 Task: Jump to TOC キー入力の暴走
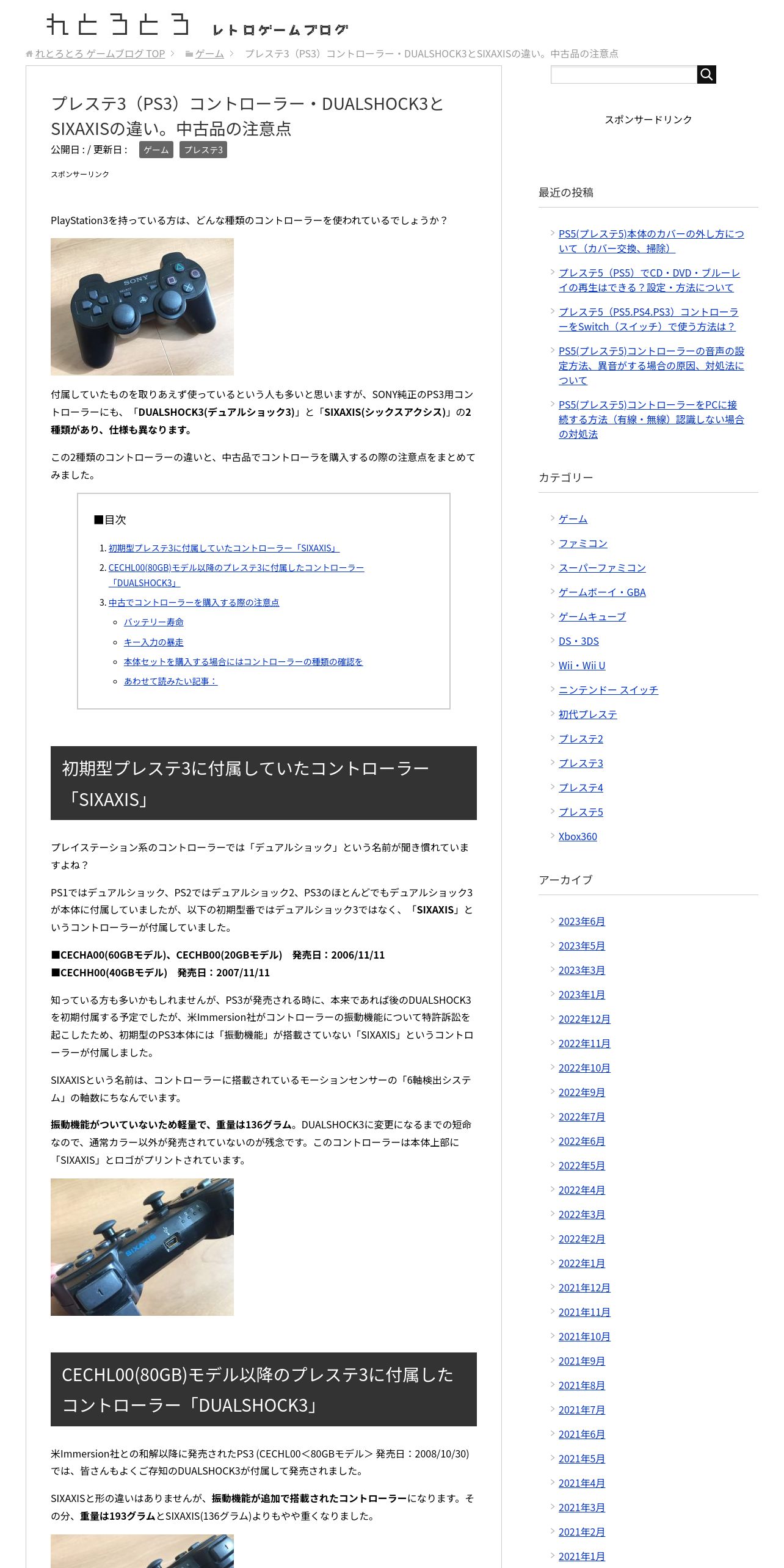154,642
